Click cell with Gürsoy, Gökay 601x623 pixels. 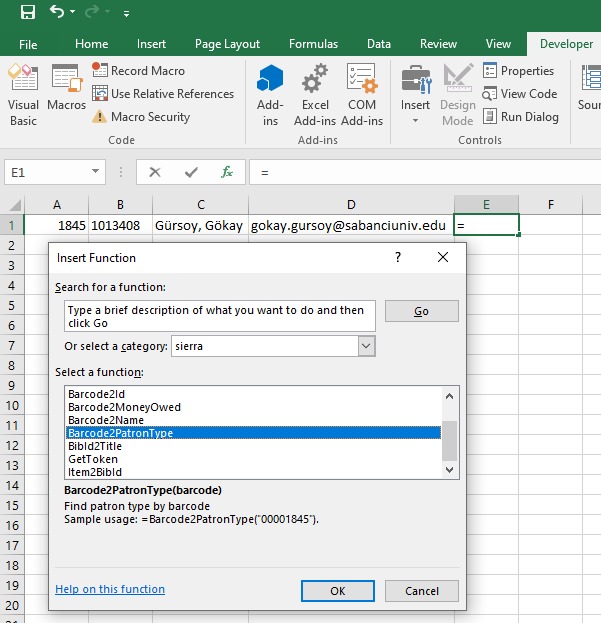click(201, 225)
